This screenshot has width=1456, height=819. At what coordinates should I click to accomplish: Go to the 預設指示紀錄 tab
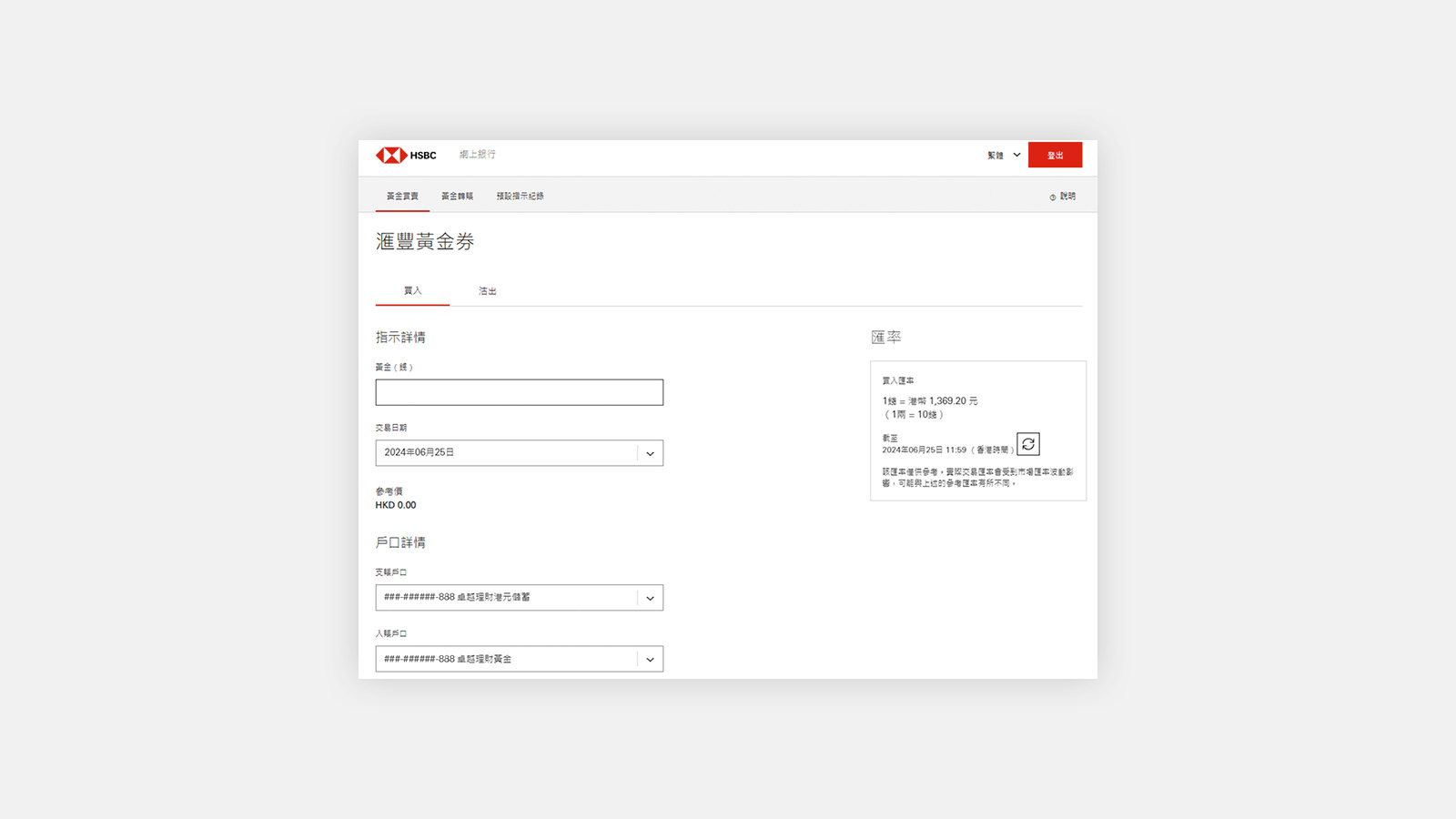[x=520, y=197]
